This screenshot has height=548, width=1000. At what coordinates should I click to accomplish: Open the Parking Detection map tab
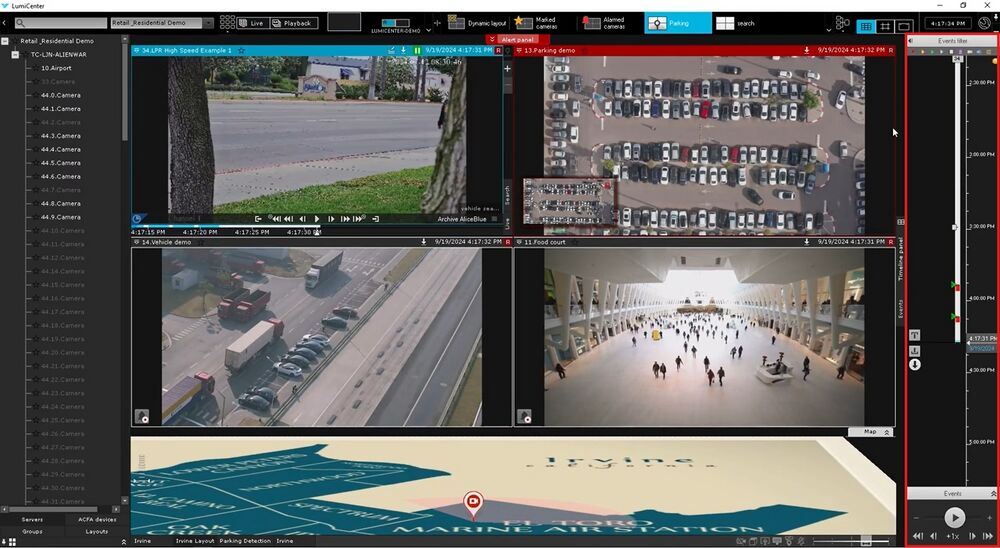click(x=245, y=541)
